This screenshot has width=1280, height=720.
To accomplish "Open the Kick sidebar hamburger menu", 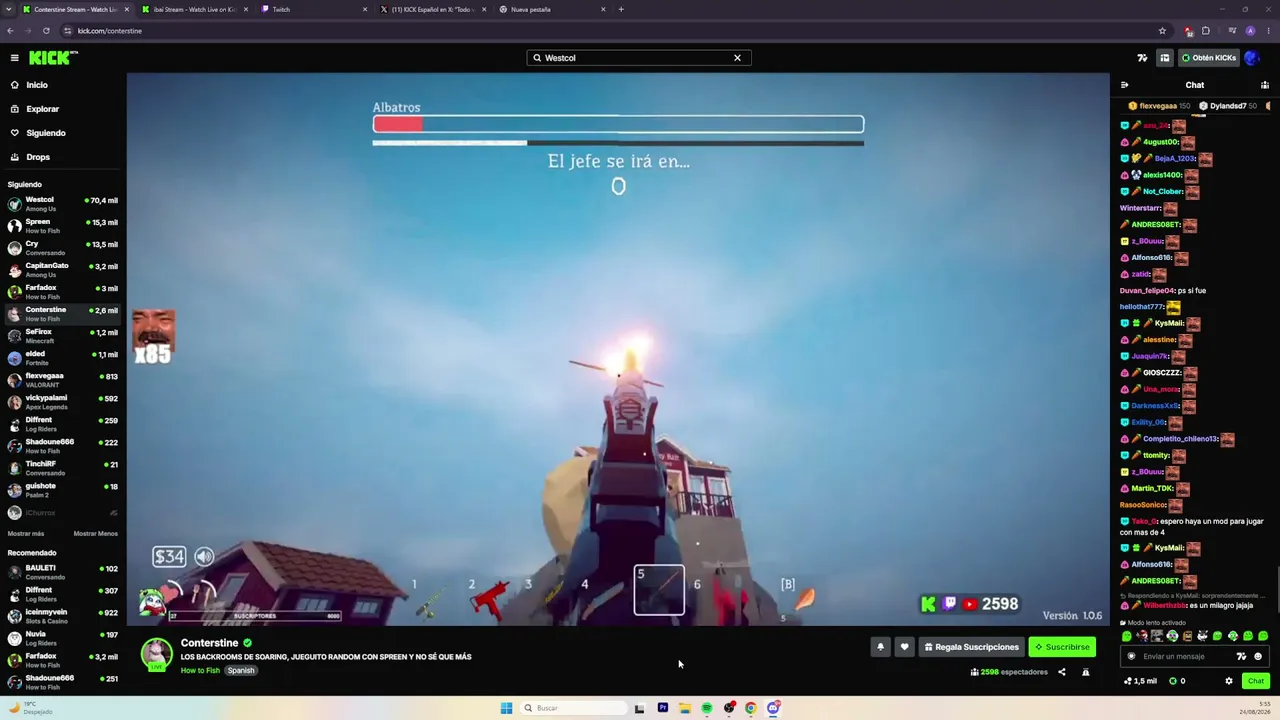I will coord(14,58).
